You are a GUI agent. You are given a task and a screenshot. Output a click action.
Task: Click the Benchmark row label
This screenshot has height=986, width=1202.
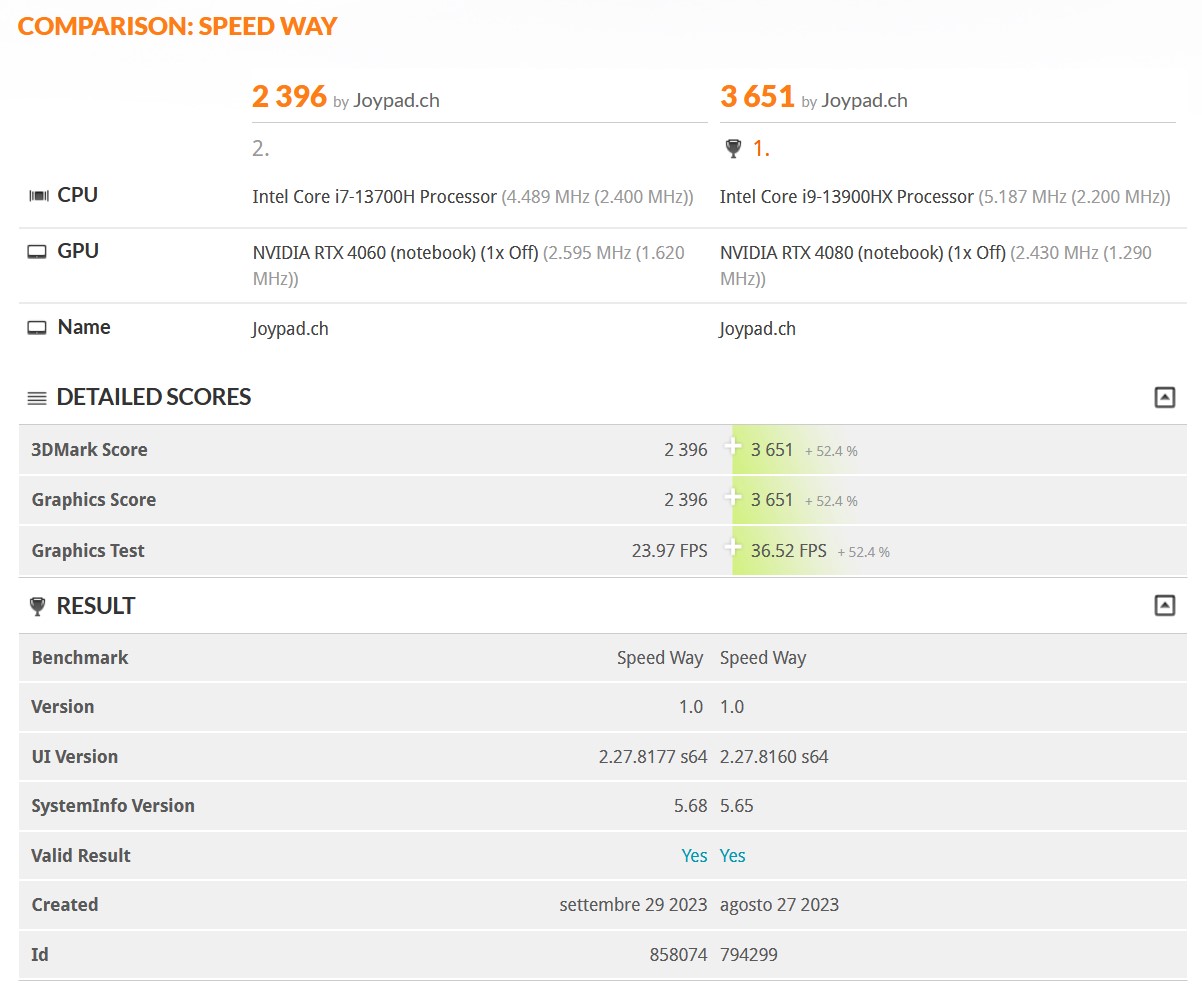click(x=80, y=658)
